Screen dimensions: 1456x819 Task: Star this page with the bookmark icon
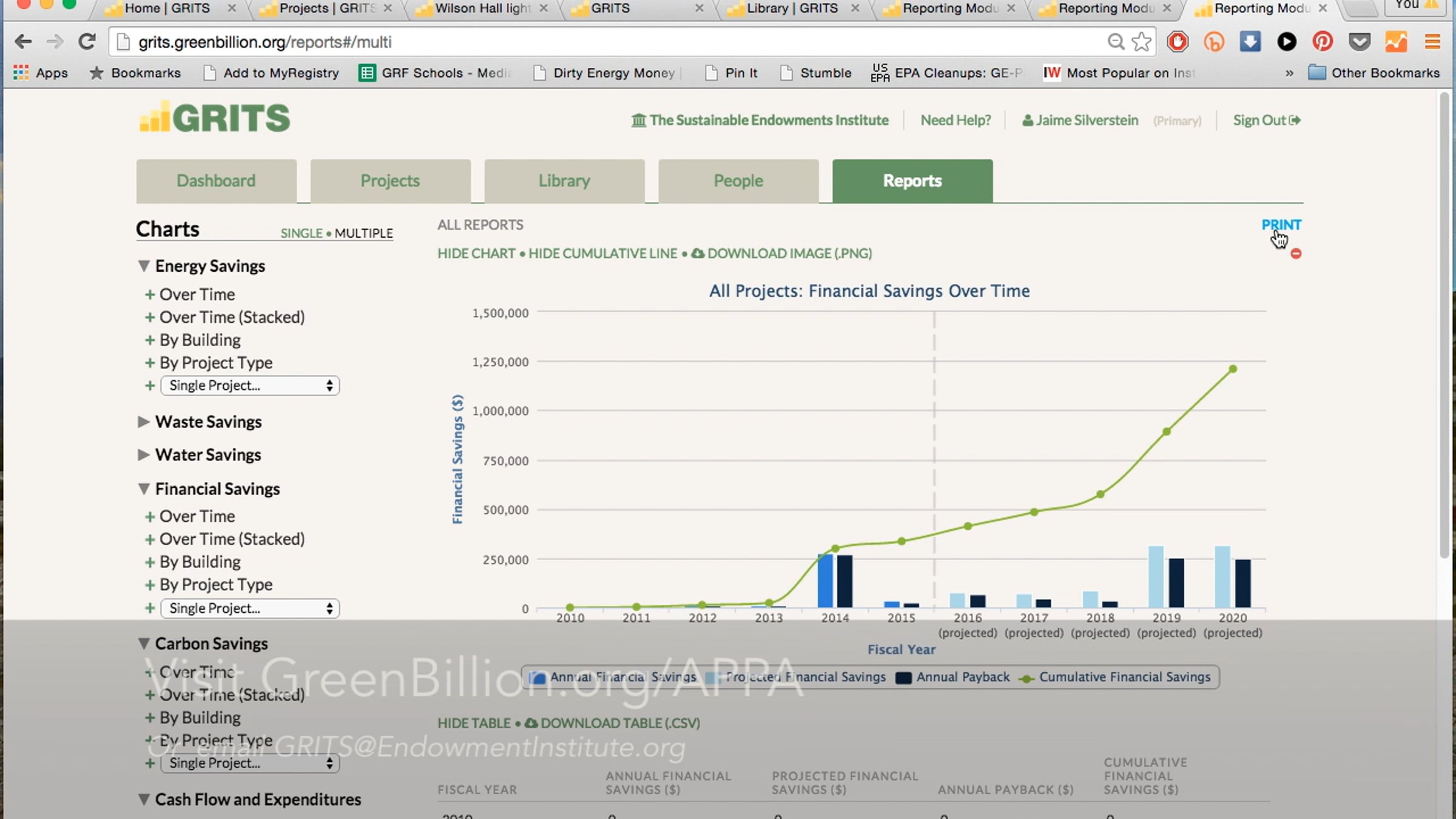(x=1141, y=42)
